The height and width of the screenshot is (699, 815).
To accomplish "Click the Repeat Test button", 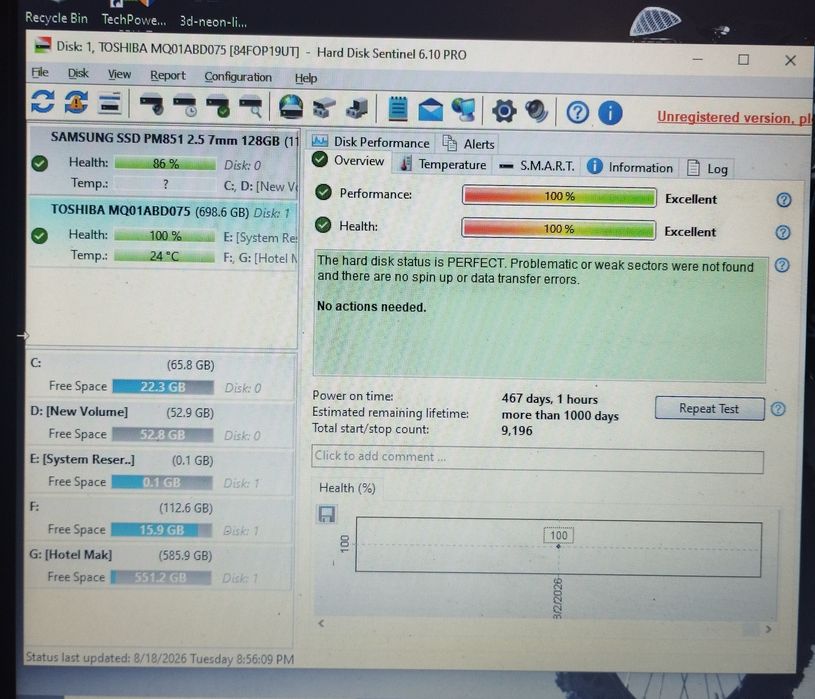I will coord(709,408).
